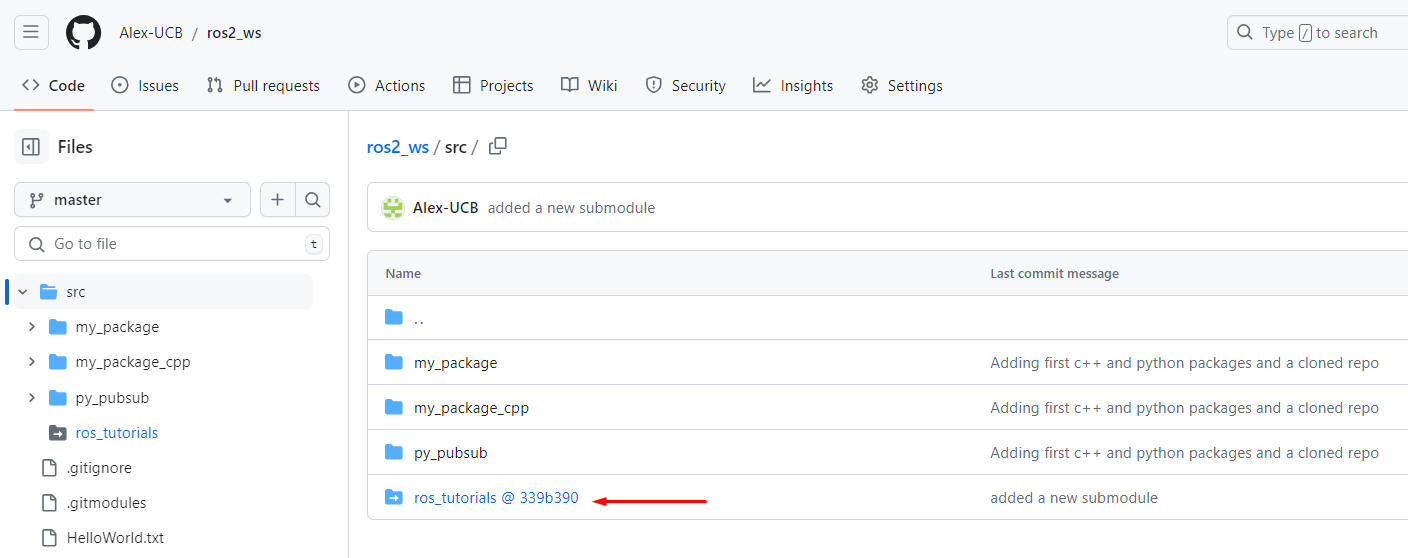The image size is (1408, 558).
Task: Open ros_tutorials row's 'added a new submodule' message
Action: click(x=1074, y=498)
